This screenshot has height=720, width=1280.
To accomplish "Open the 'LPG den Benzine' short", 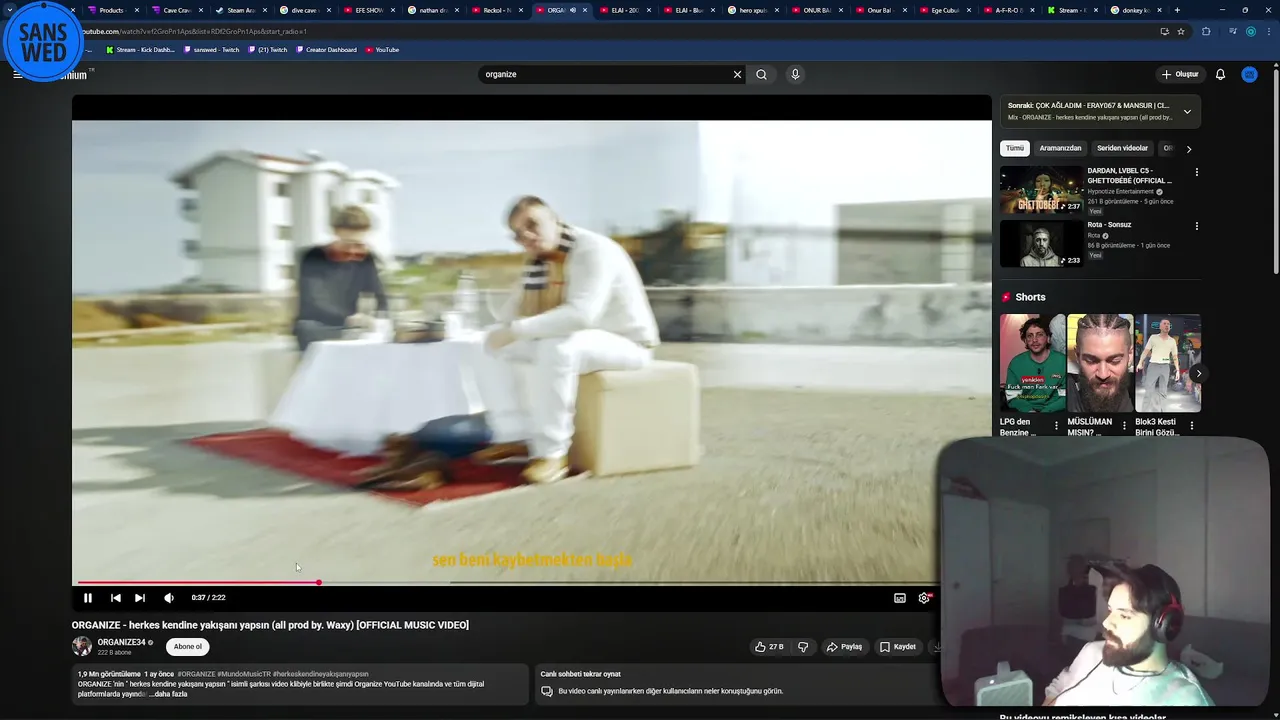I will click(1032, 363).
